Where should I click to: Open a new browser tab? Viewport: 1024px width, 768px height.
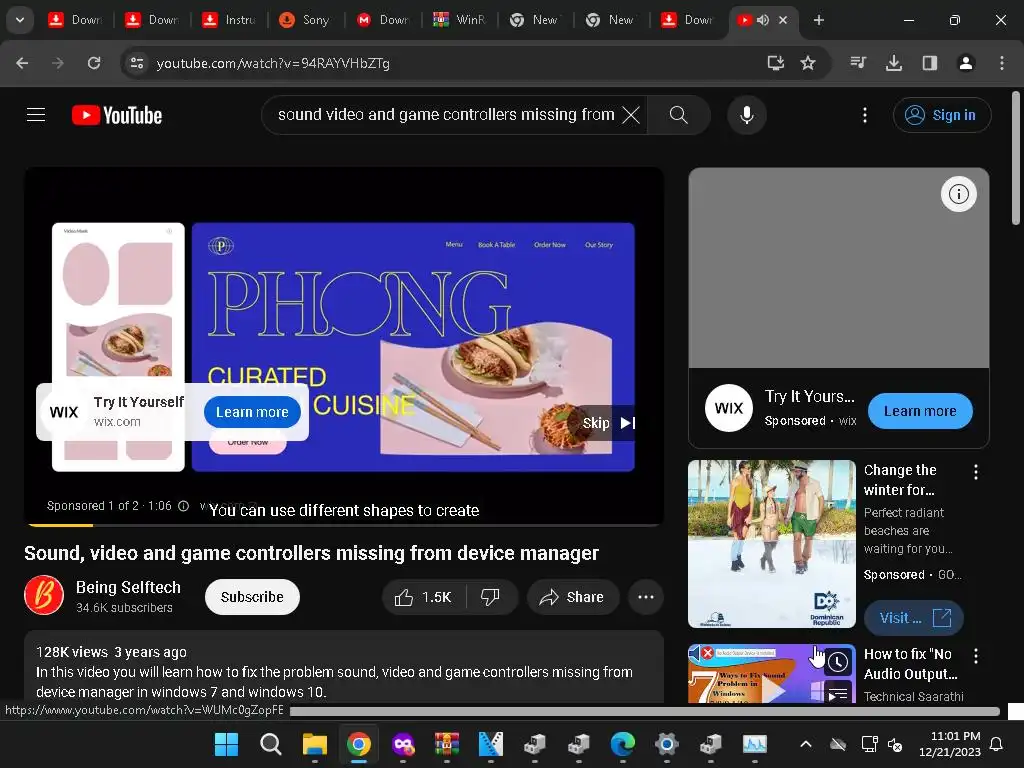click(x=818, y=20)
